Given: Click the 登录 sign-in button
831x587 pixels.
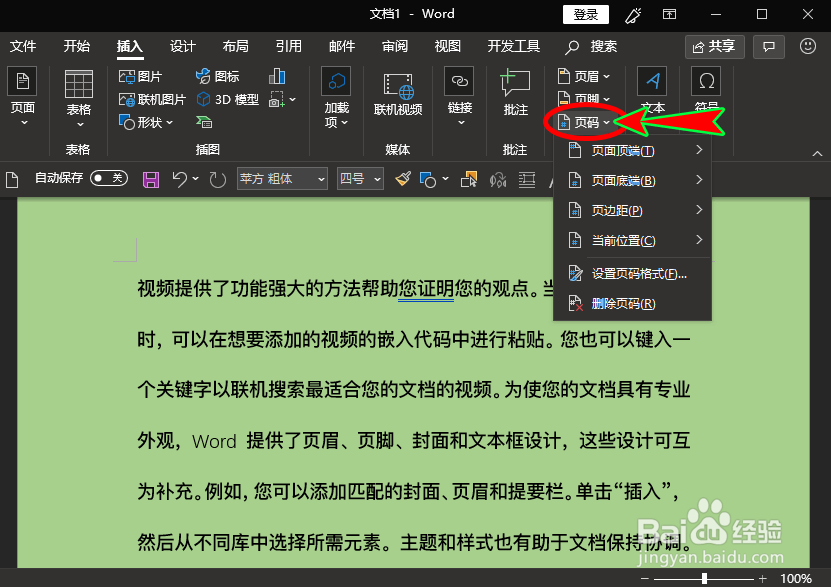Looking at the screenshot, I should click(x=586, y=14).
